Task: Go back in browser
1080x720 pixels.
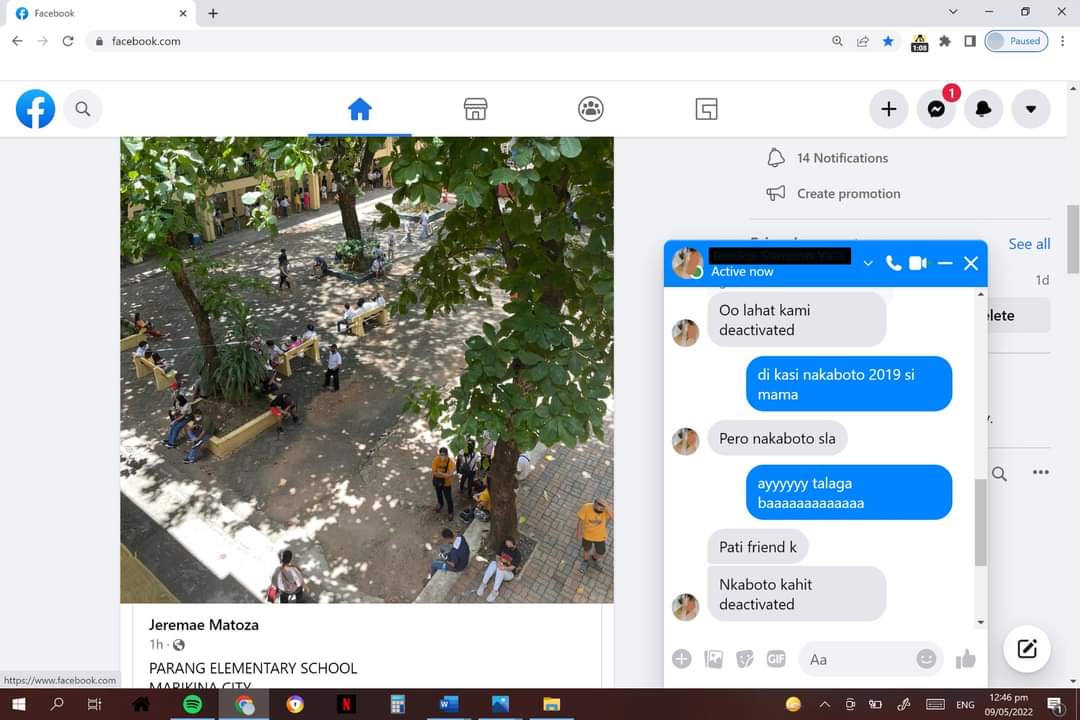Action: point(17,41)
